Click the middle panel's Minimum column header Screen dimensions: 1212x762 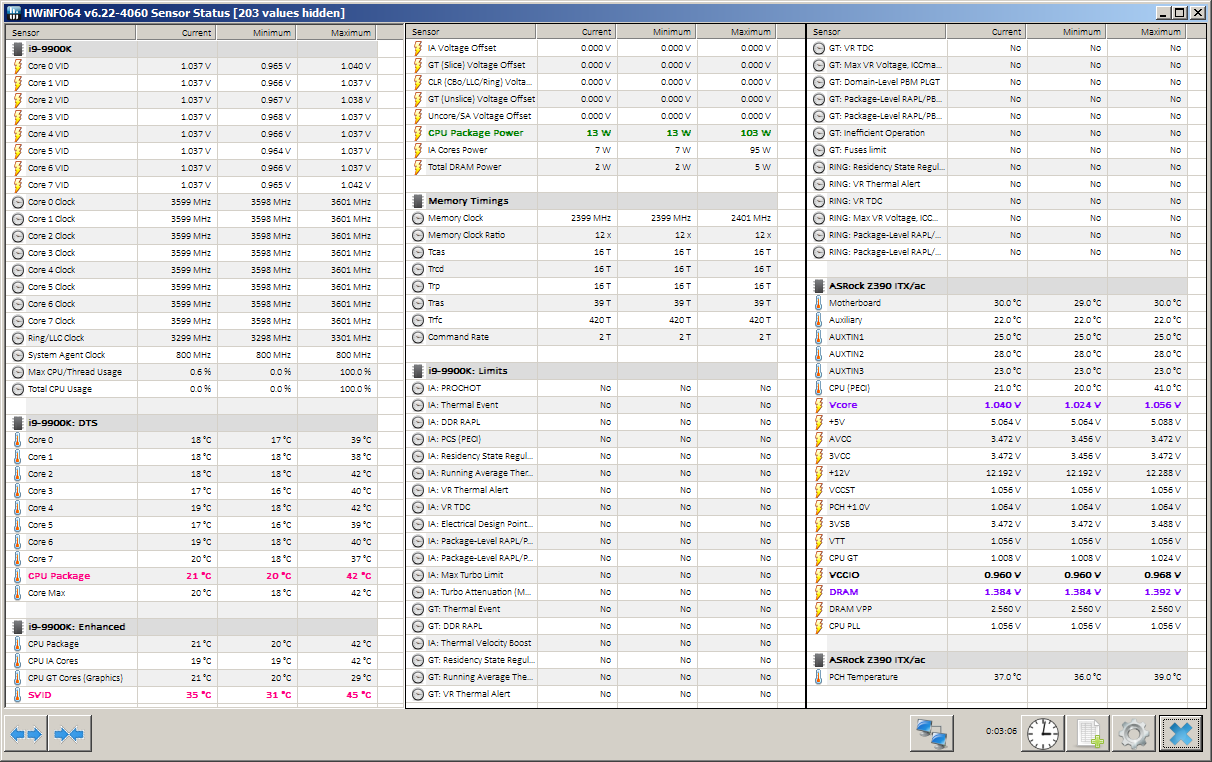656,32
